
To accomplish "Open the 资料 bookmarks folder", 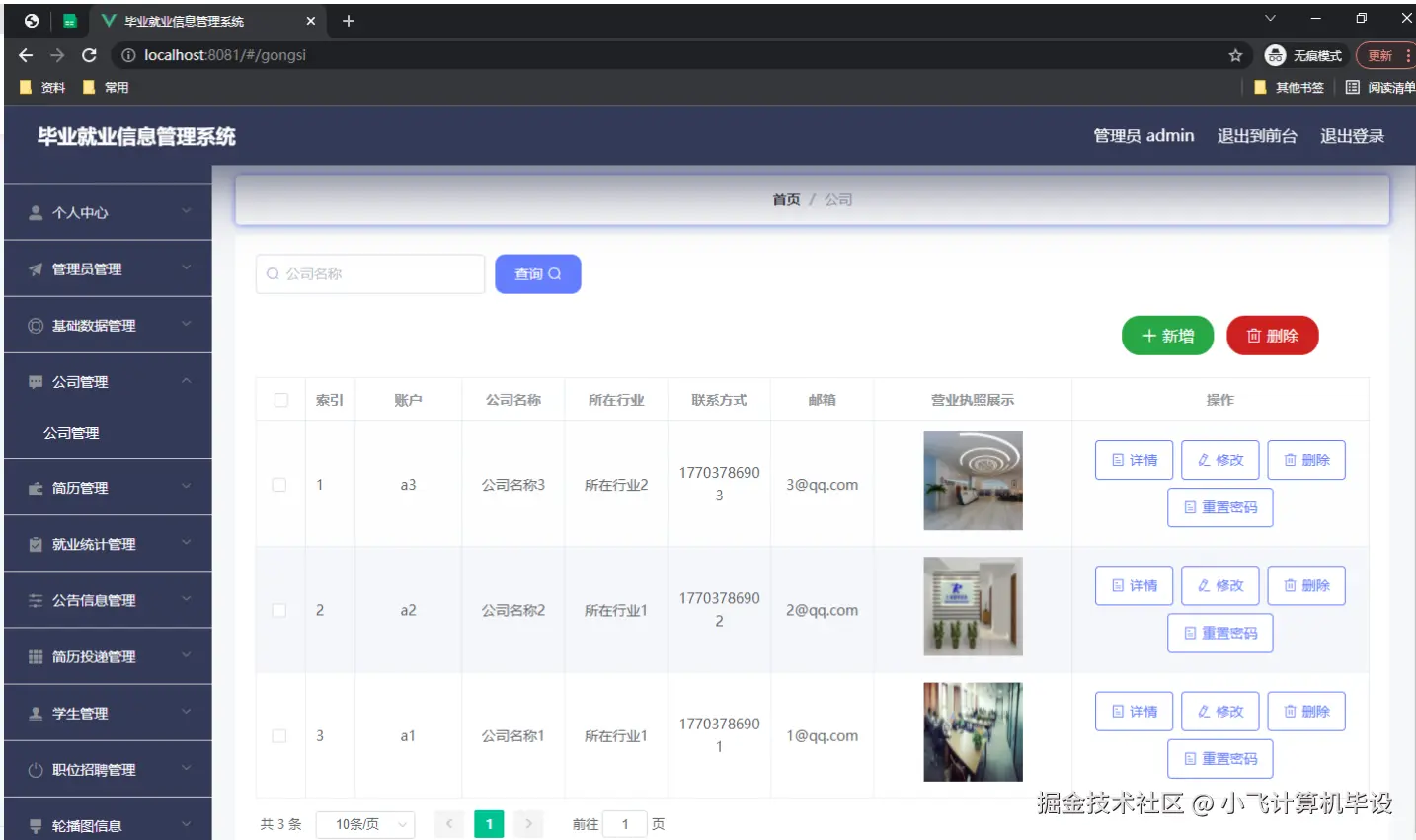I will (42, 87).
